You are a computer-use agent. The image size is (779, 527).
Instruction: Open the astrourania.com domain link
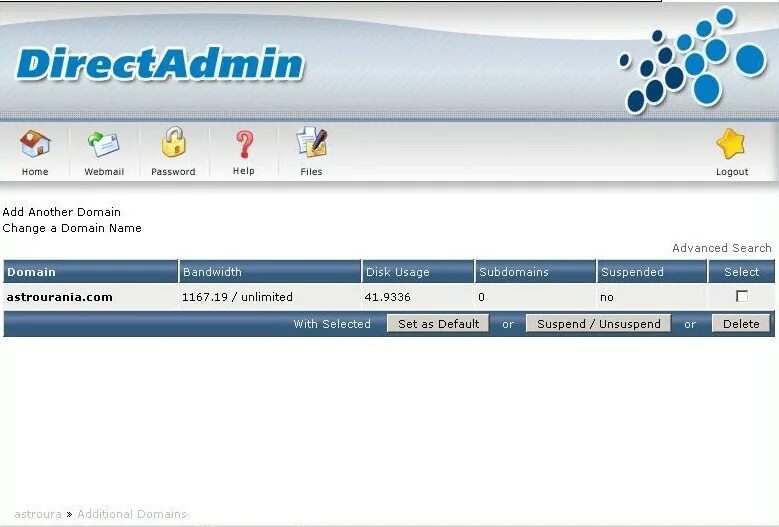pyautogui.click(x=60, y=297)
